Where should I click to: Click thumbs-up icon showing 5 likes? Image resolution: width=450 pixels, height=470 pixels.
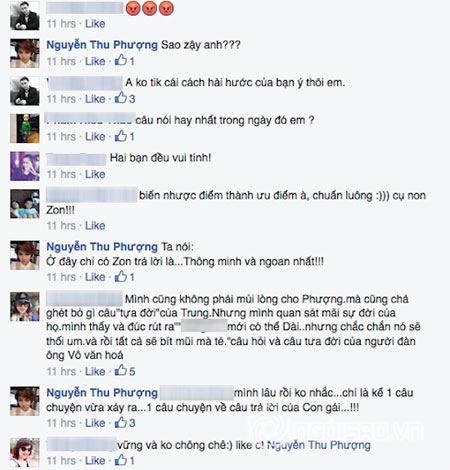121,370
